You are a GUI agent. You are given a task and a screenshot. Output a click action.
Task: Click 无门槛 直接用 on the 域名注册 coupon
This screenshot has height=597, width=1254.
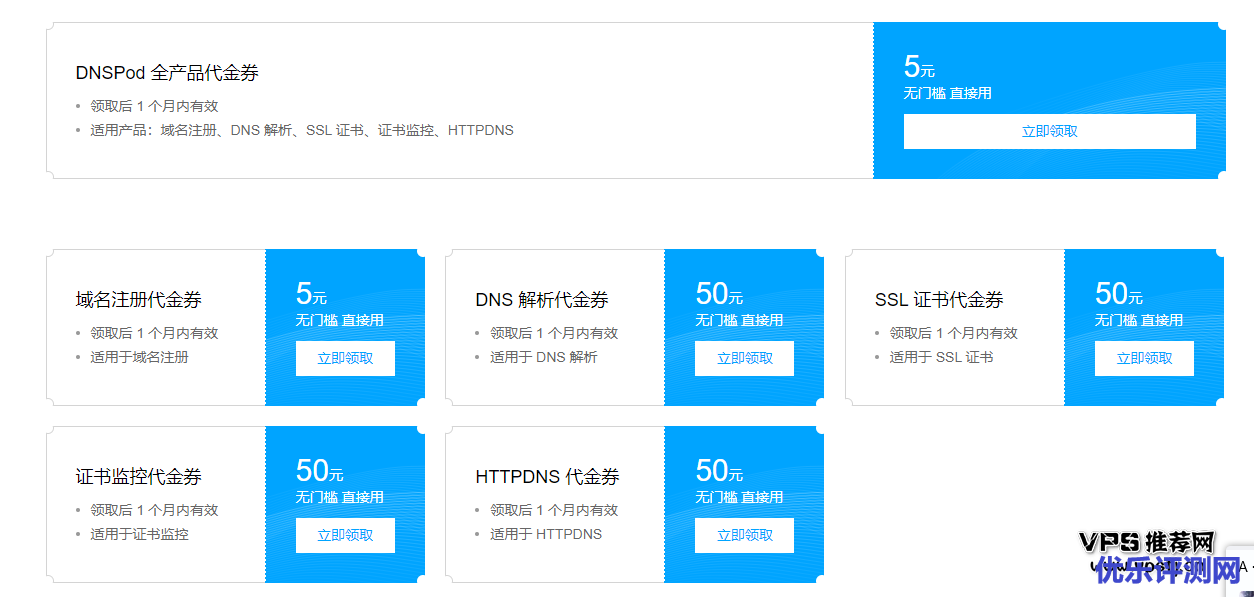(339, 320)
